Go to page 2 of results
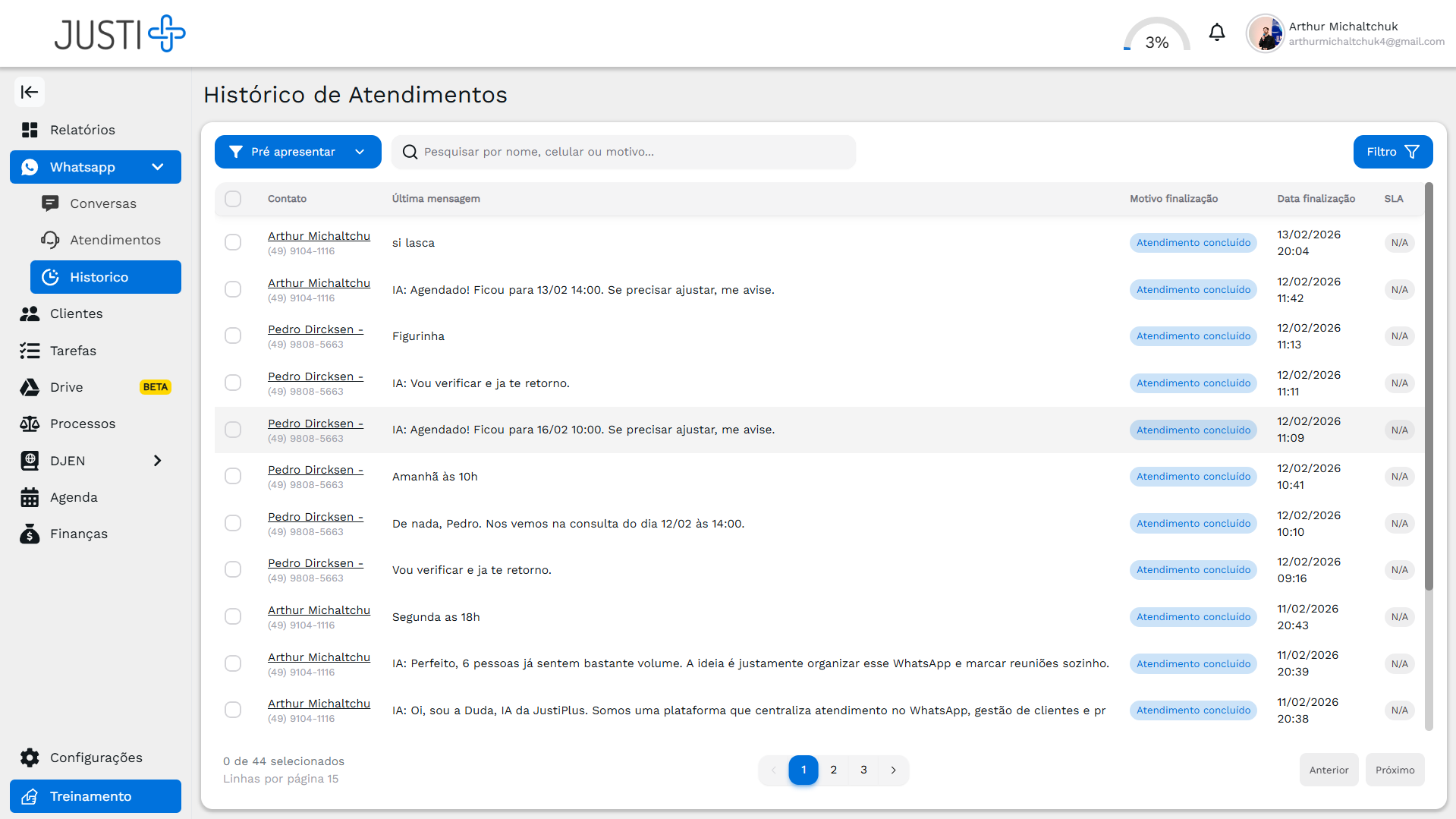 coord(833,770)
